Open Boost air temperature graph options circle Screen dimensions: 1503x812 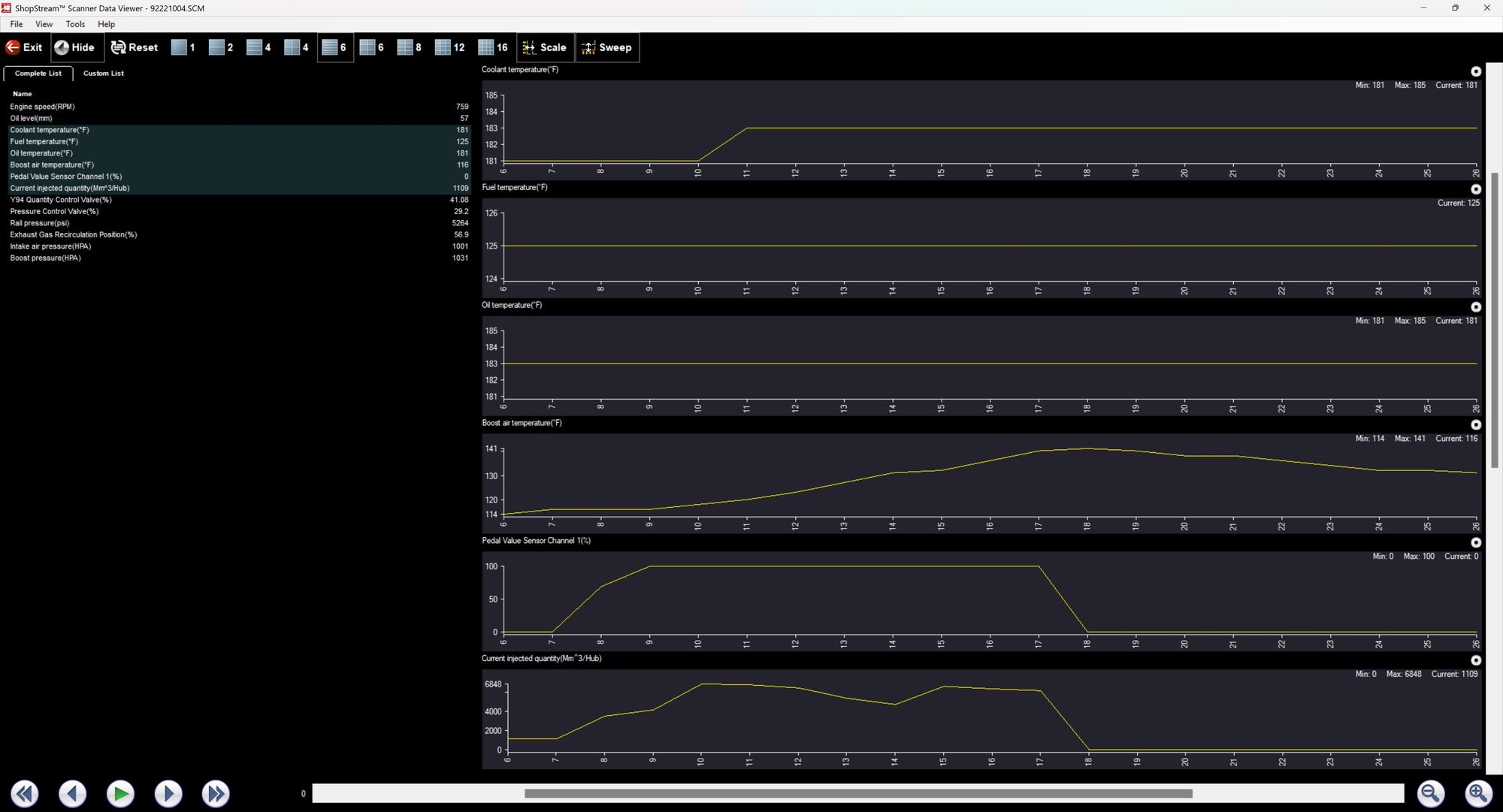coord(1476,424)
